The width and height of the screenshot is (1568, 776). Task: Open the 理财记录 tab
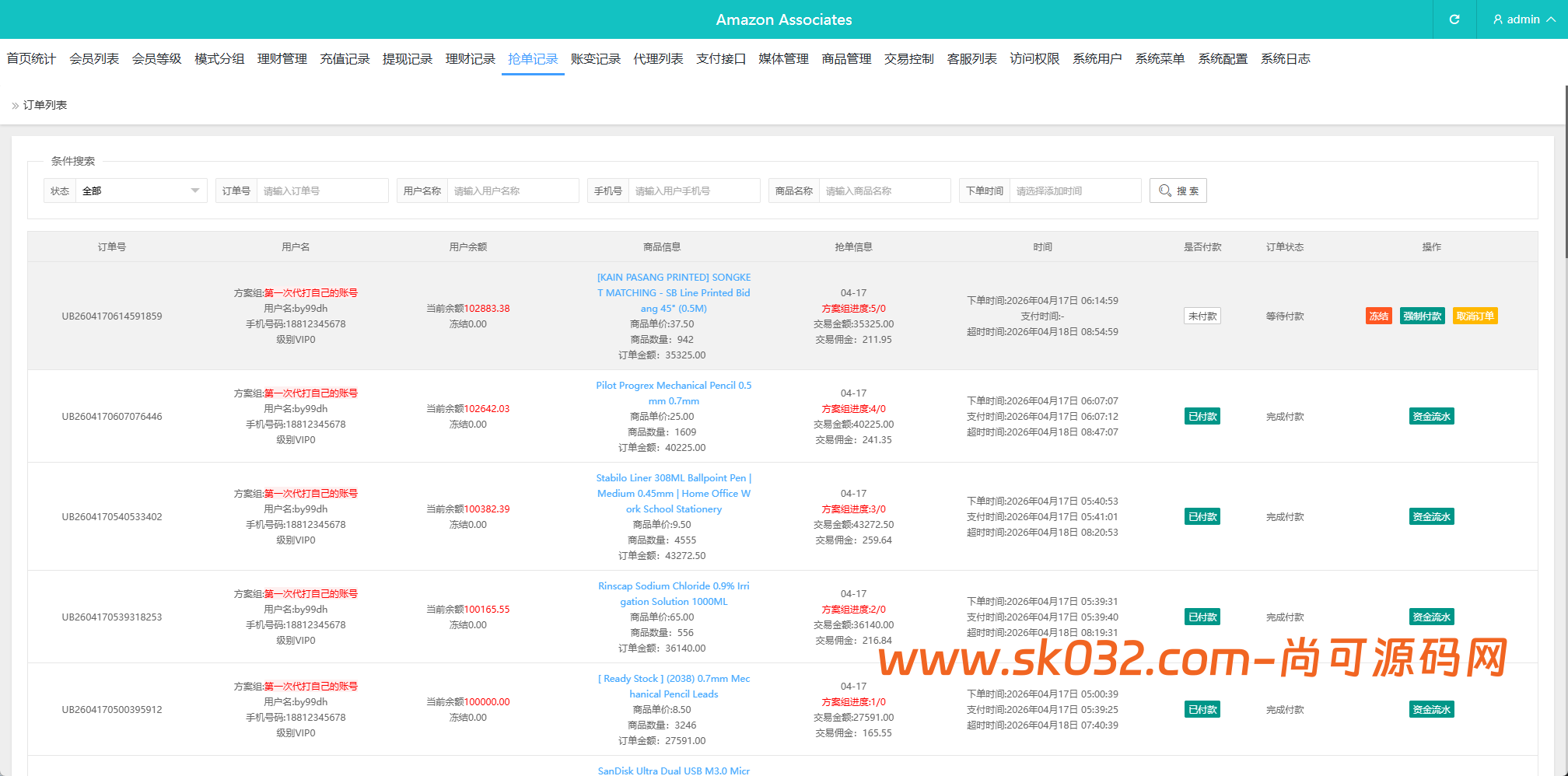[471, 58]
